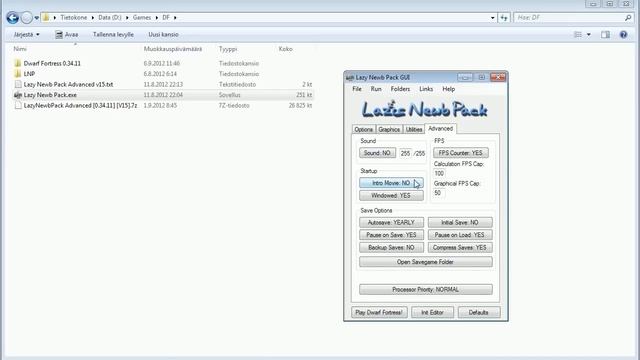Click the sound volume 255 field
The image size is (640, 360).
[x=405, y=153]
